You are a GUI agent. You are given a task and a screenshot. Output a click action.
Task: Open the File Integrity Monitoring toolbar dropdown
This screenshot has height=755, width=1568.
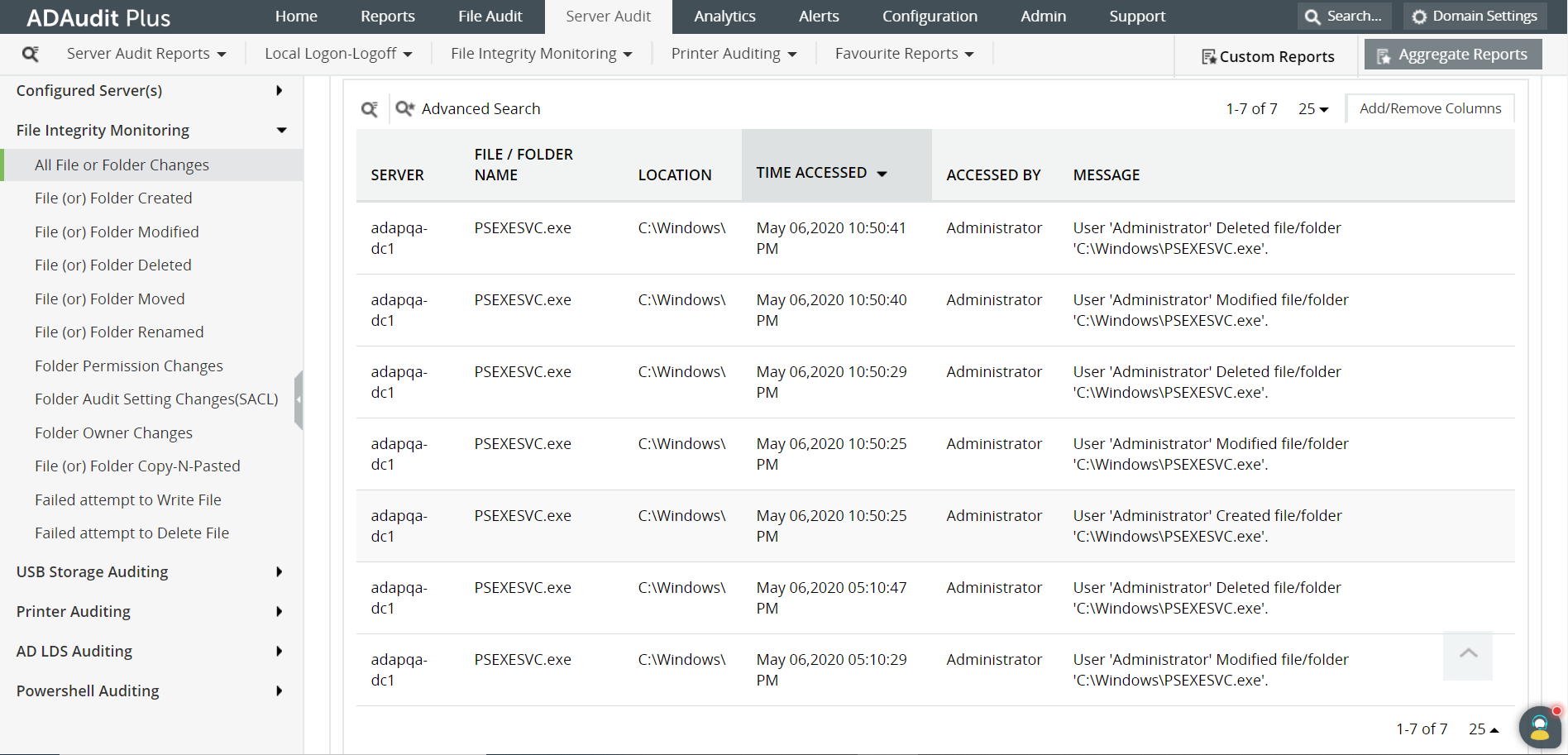click(542, 54)
